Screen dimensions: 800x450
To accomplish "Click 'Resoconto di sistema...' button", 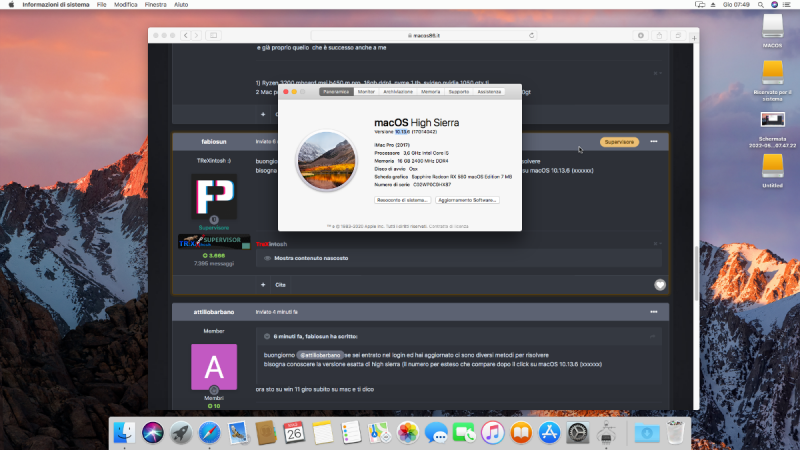I will coord(403,200).
